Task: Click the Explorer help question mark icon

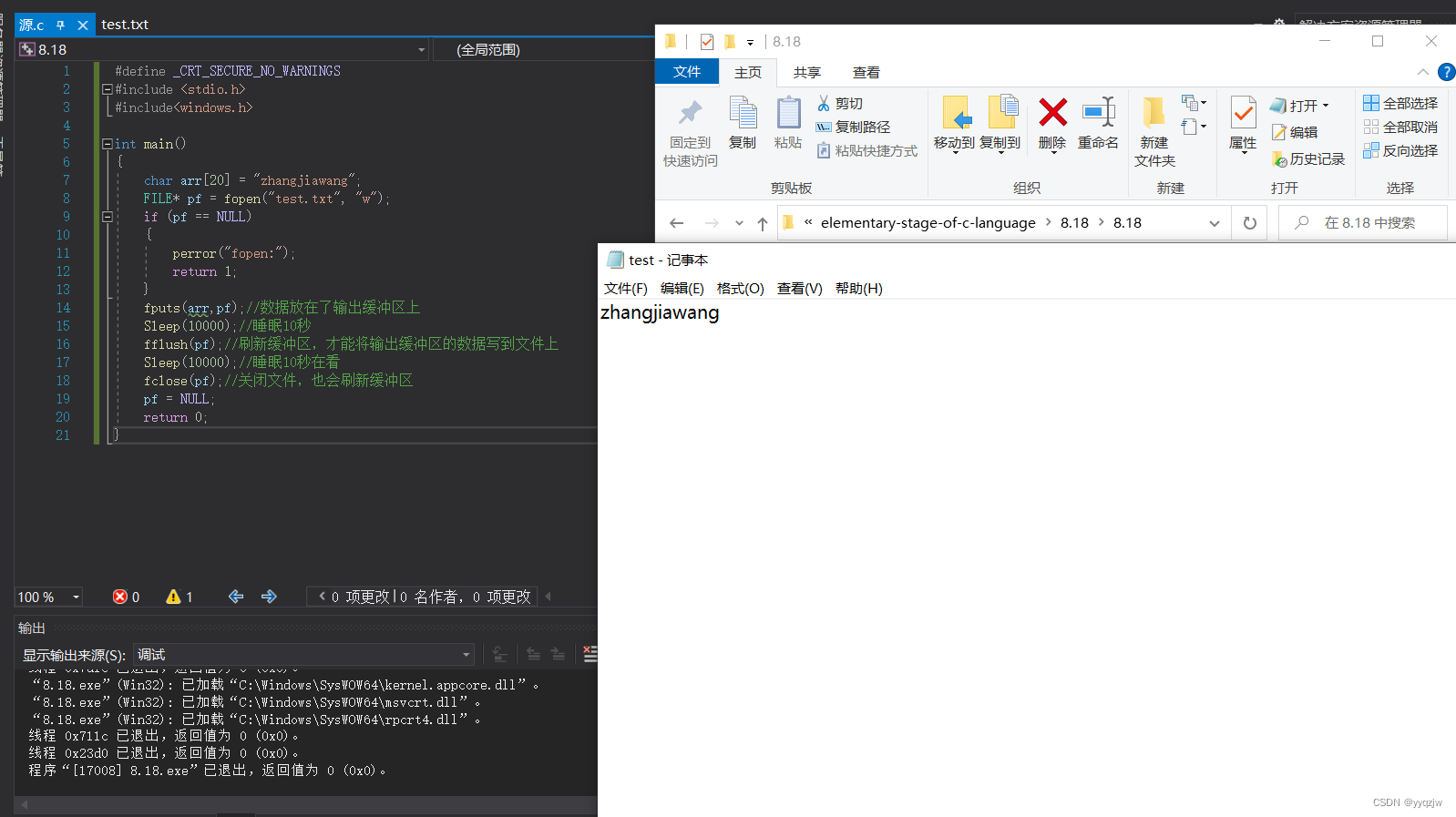Action: (x=1446, y=72)
